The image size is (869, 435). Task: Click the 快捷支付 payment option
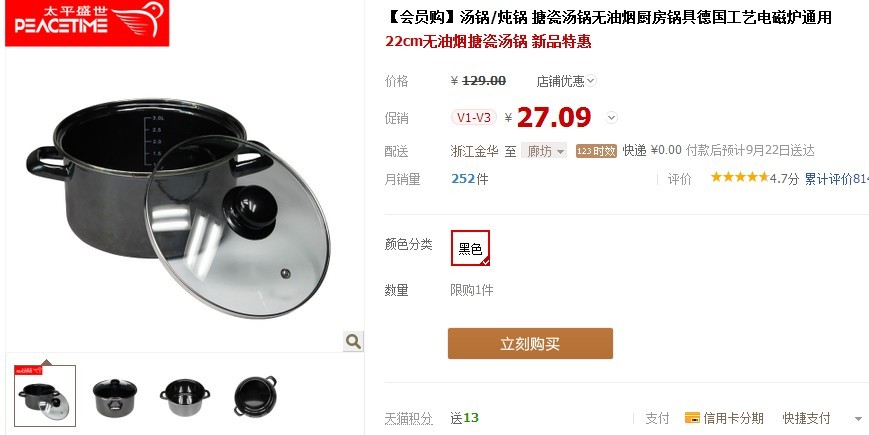(806, 418)
